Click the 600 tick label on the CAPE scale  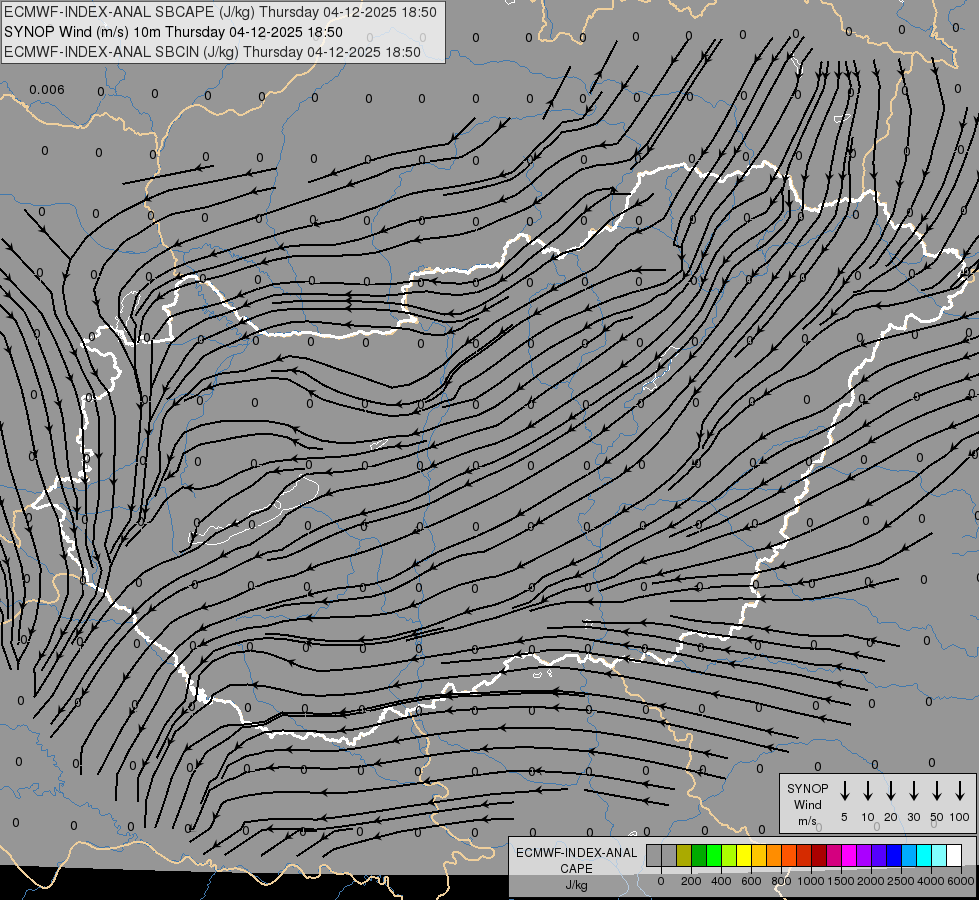tap(751, 881)
